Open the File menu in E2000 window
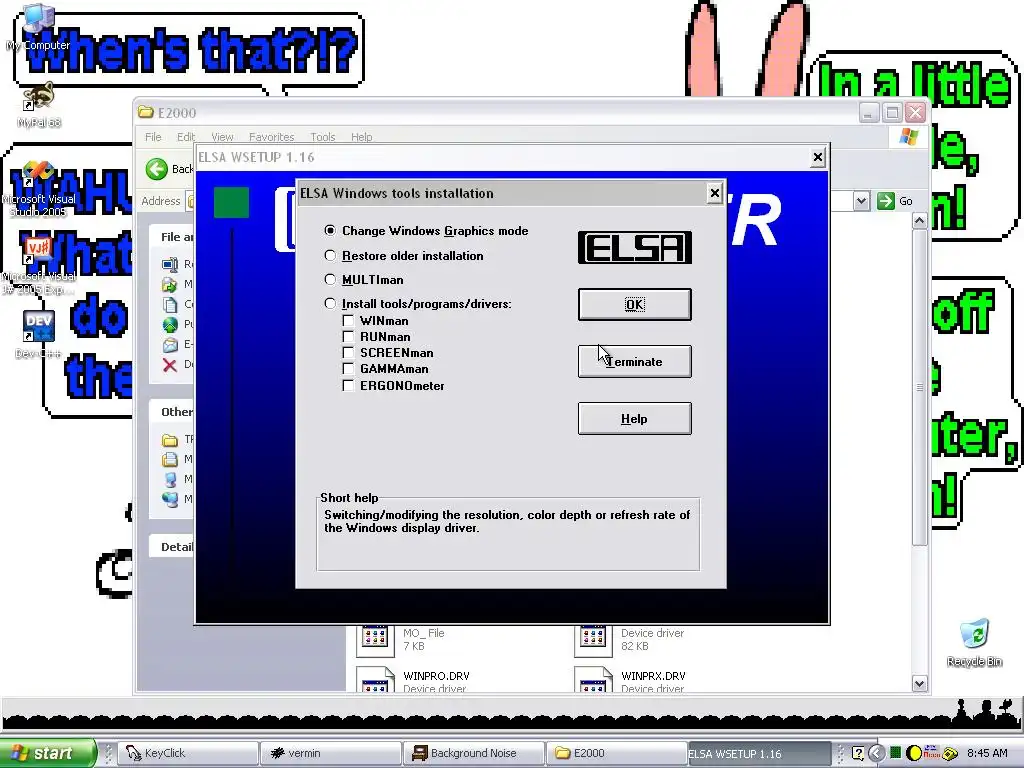 (x=153, y=137)
